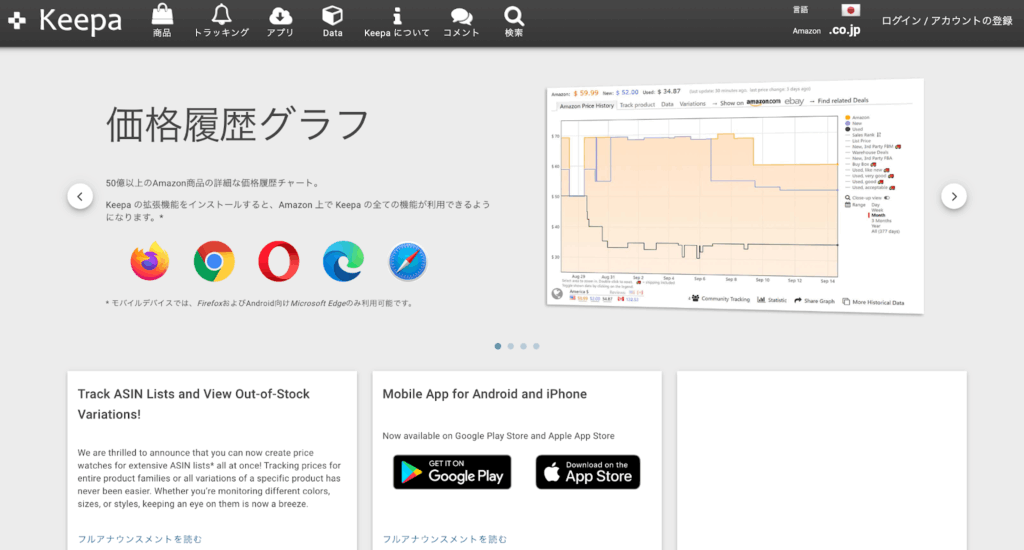The width and height of the screenshot is (1024, 550).
Task: Click Mobile App for Android and iPhone heading
Action: point(485,394)
